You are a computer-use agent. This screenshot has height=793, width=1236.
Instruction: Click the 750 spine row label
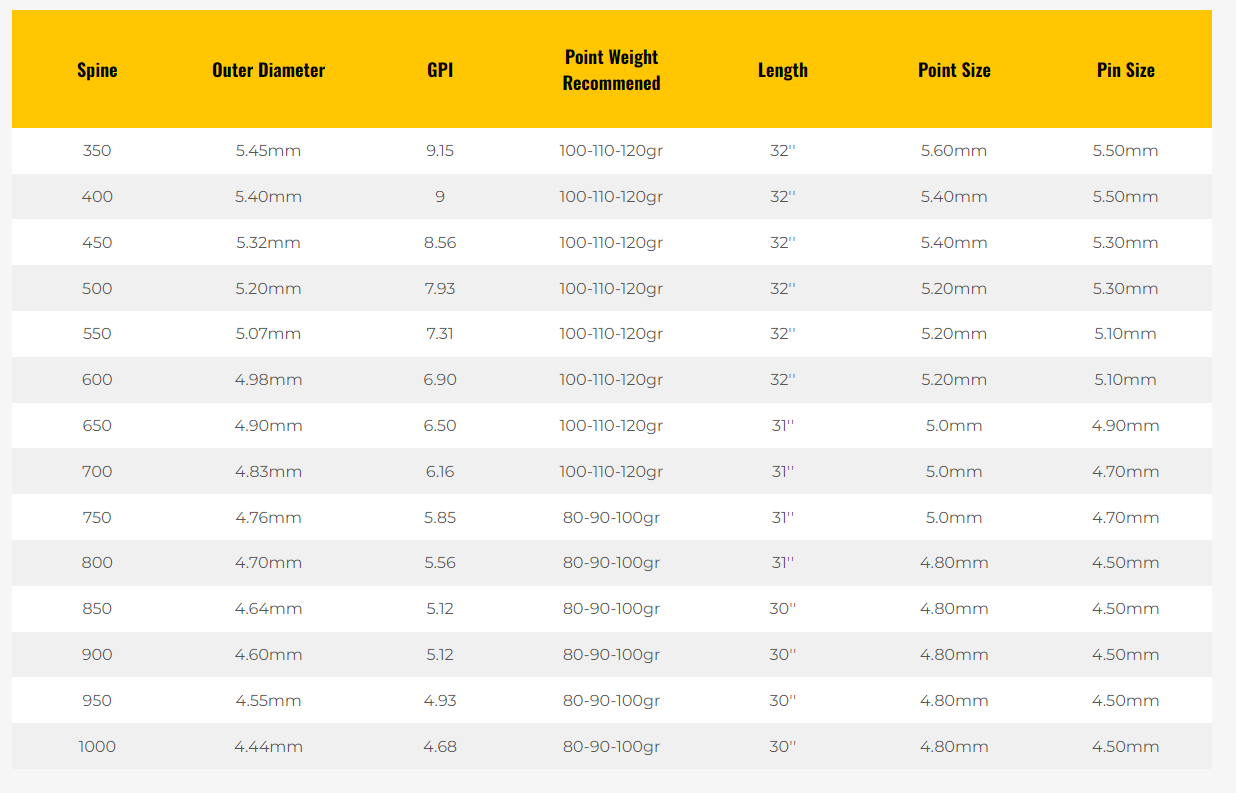coord(97,518)
